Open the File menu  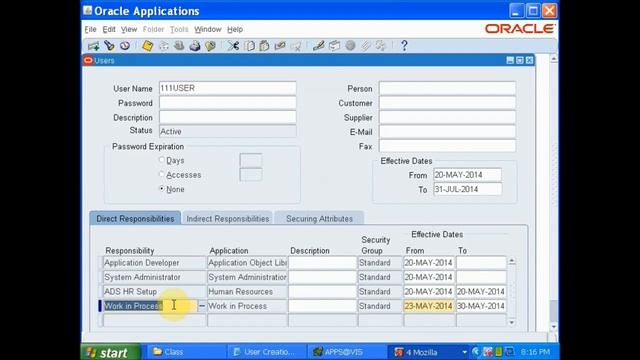[x=91, y=29]
